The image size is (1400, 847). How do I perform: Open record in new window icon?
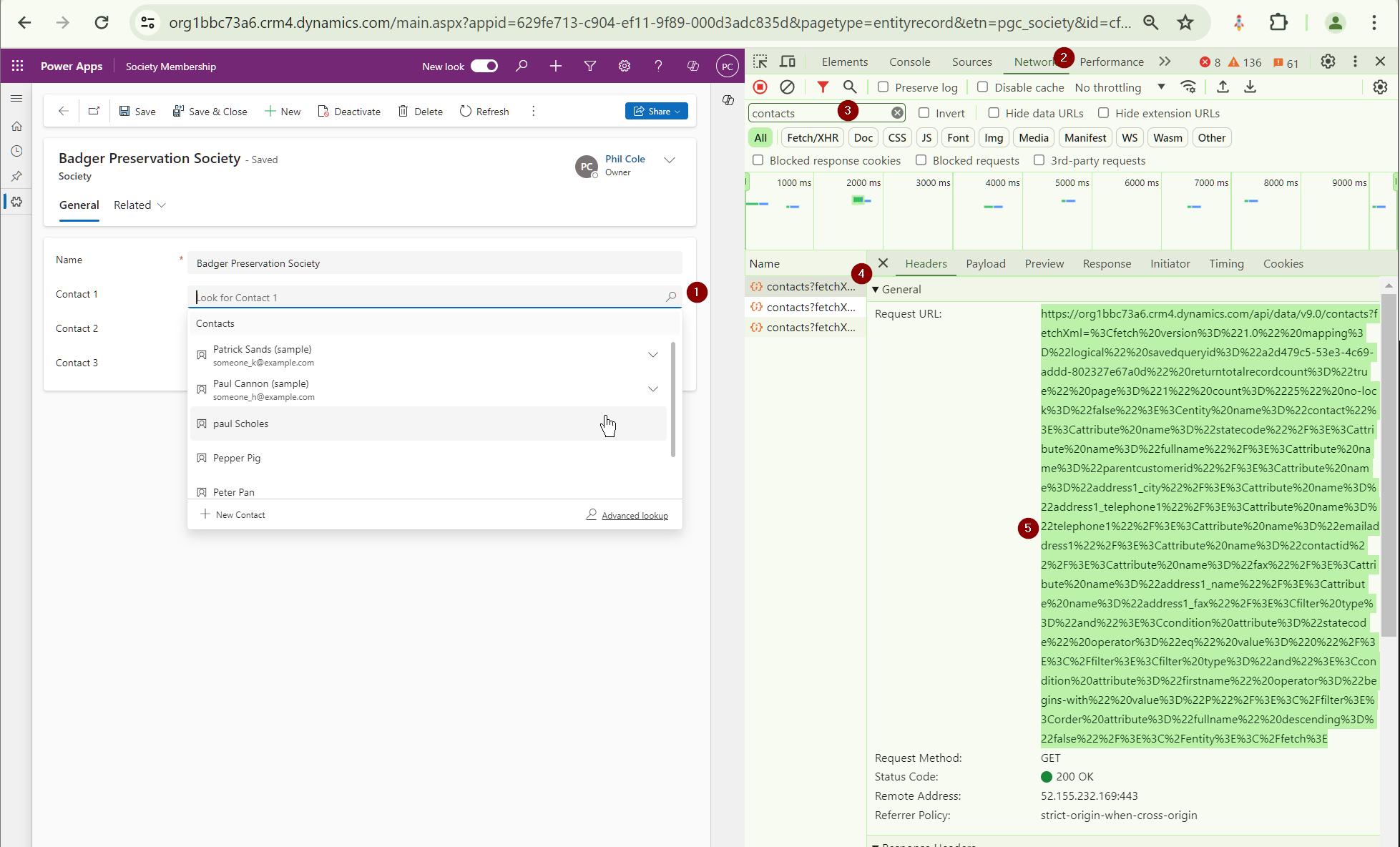coord(94,111)
